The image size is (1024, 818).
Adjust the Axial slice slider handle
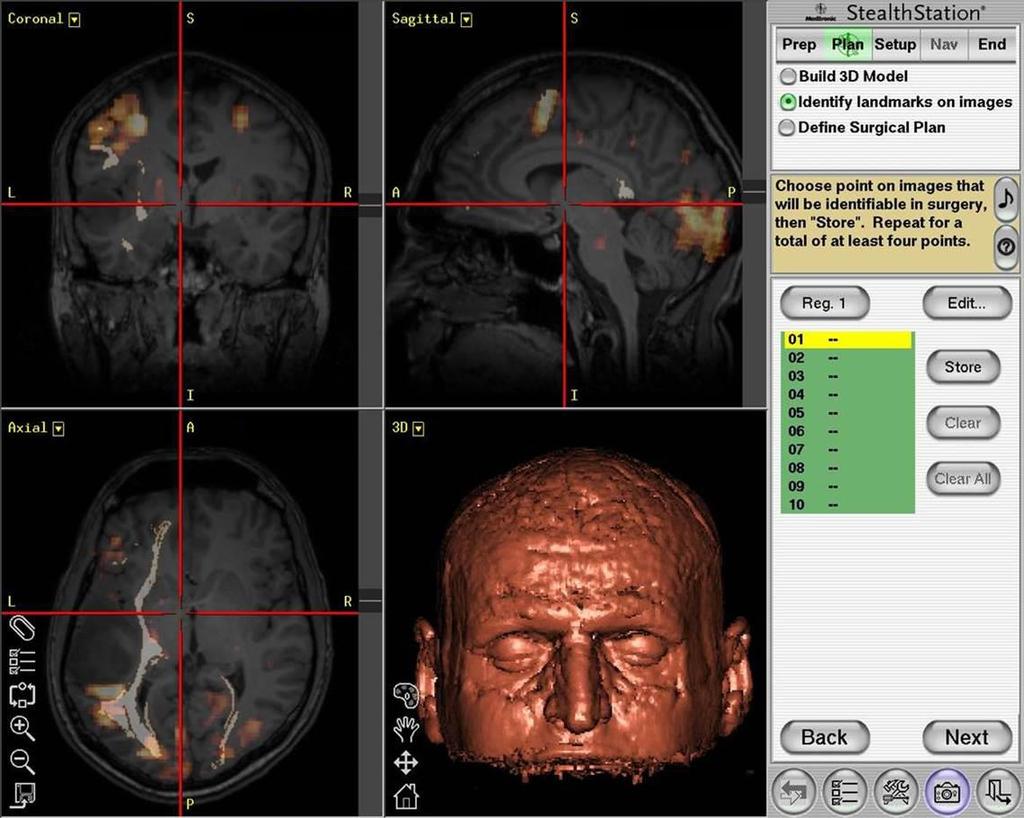click(x=370, y=601)
